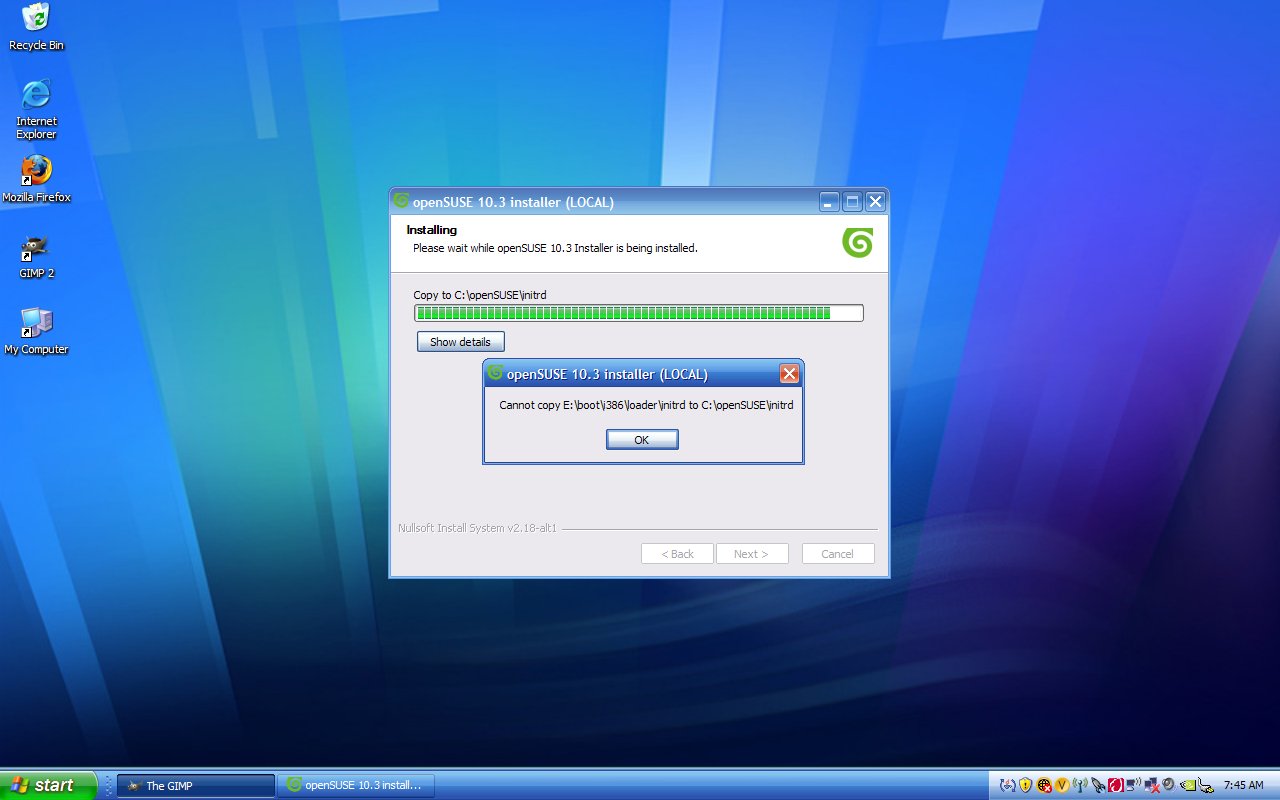Screen dimensions: 1280x800
Task: Click the Windows security shield tray icon
Action: [x=1026, y=785]
